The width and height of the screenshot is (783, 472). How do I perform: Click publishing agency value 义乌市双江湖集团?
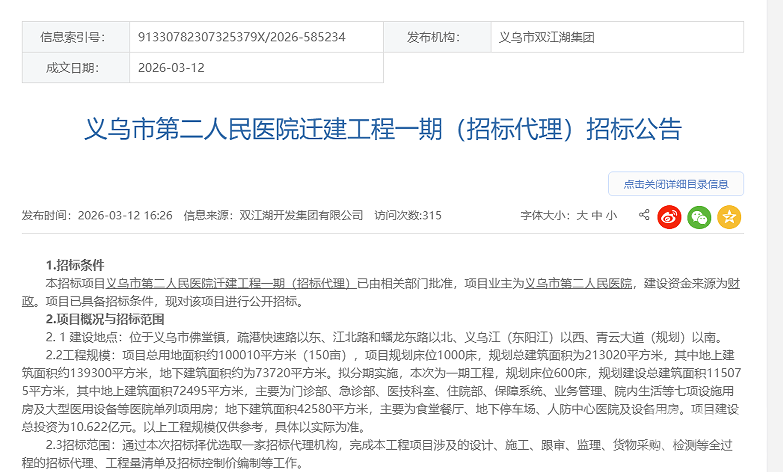pyautogui.click(x=546, y=37)
